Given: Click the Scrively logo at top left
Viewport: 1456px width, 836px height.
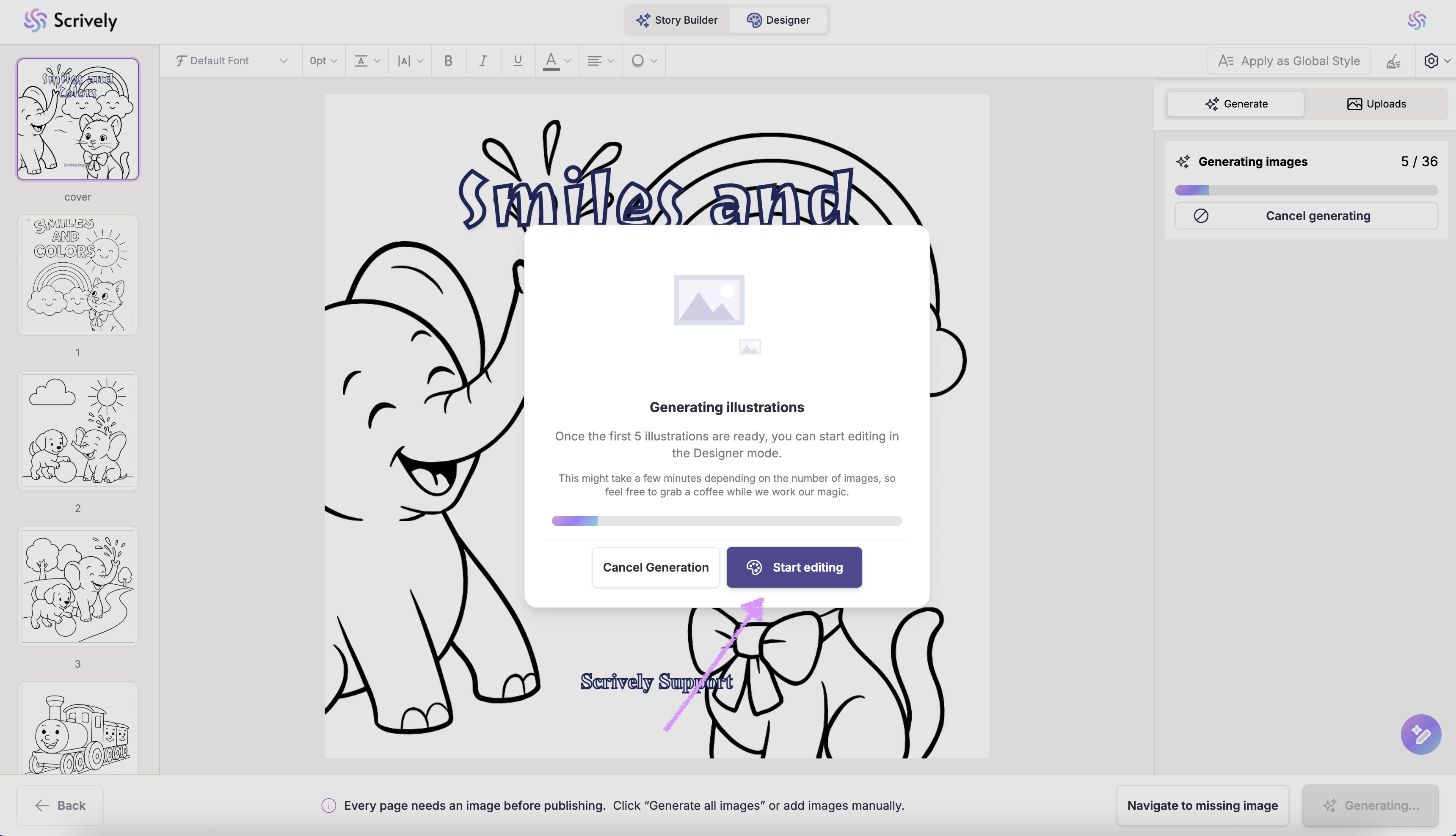Looking at the screenshot, I should coord(71,21).
